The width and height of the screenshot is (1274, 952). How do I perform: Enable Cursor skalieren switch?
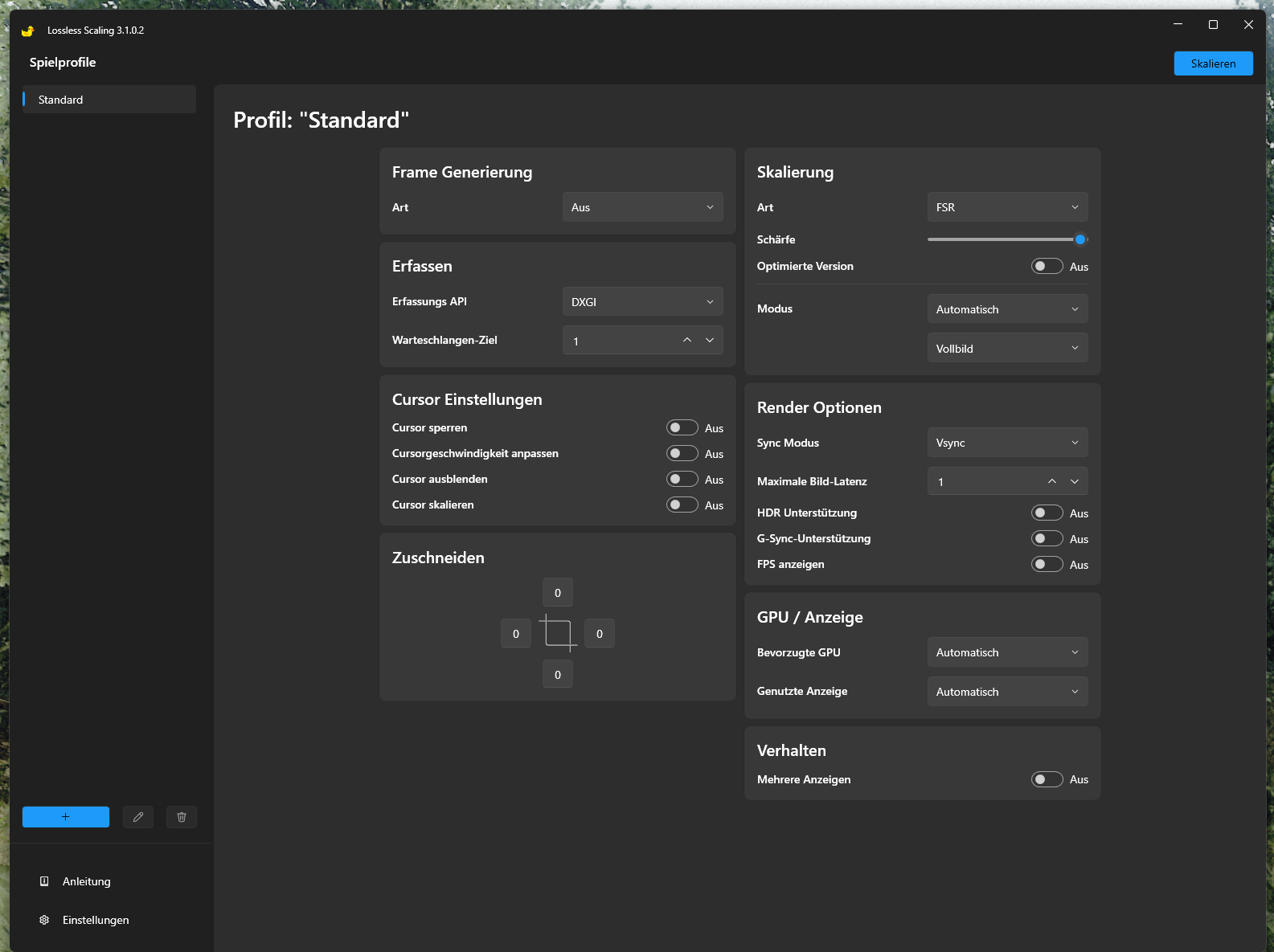(682, 505)
